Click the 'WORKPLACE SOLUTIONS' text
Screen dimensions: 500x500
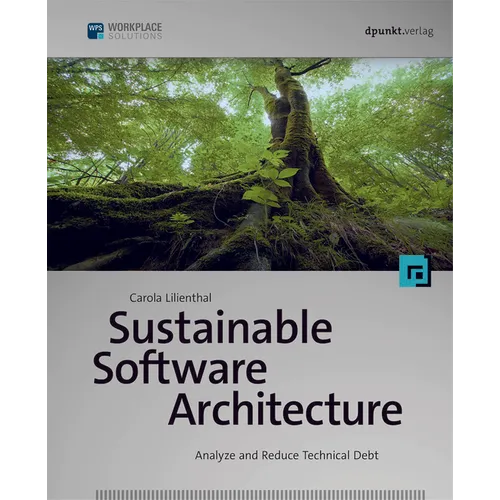pos(135,31)
